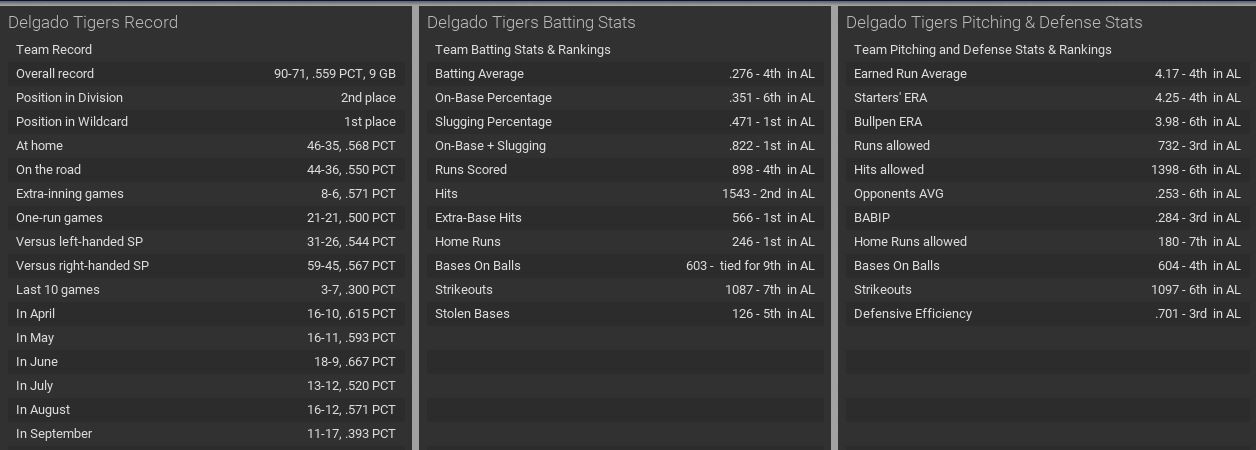Click the Slugging Percentage stat row

625,122
